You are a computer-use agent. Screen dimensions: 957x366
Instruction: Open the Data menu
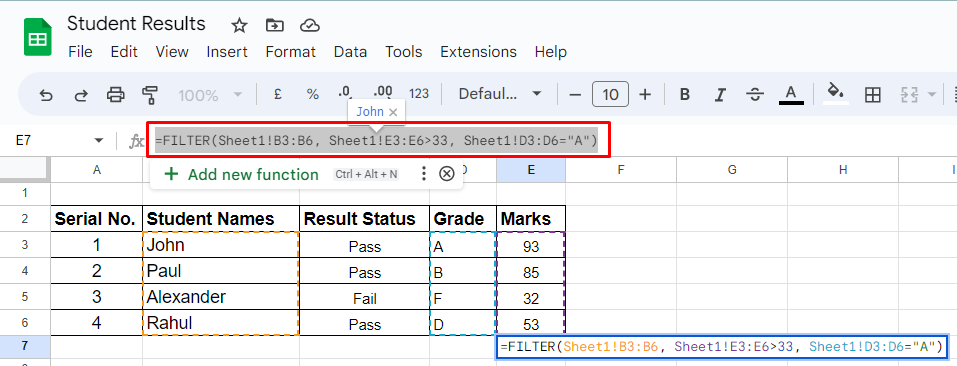350,52
